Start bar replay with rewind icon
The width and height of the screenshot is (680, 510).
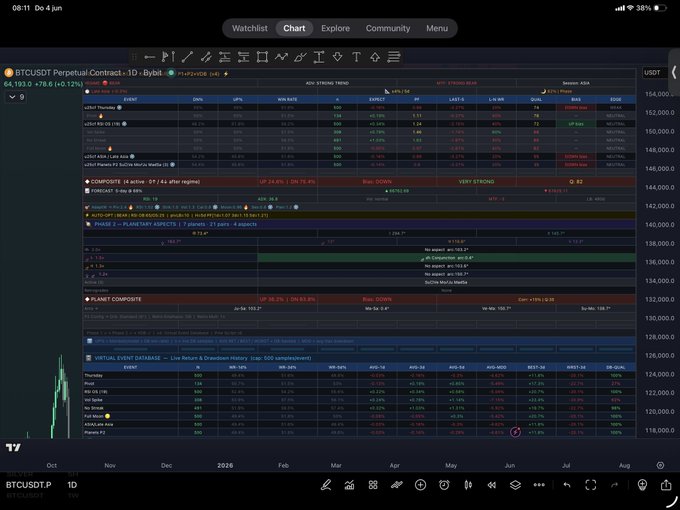click(491, 485)
